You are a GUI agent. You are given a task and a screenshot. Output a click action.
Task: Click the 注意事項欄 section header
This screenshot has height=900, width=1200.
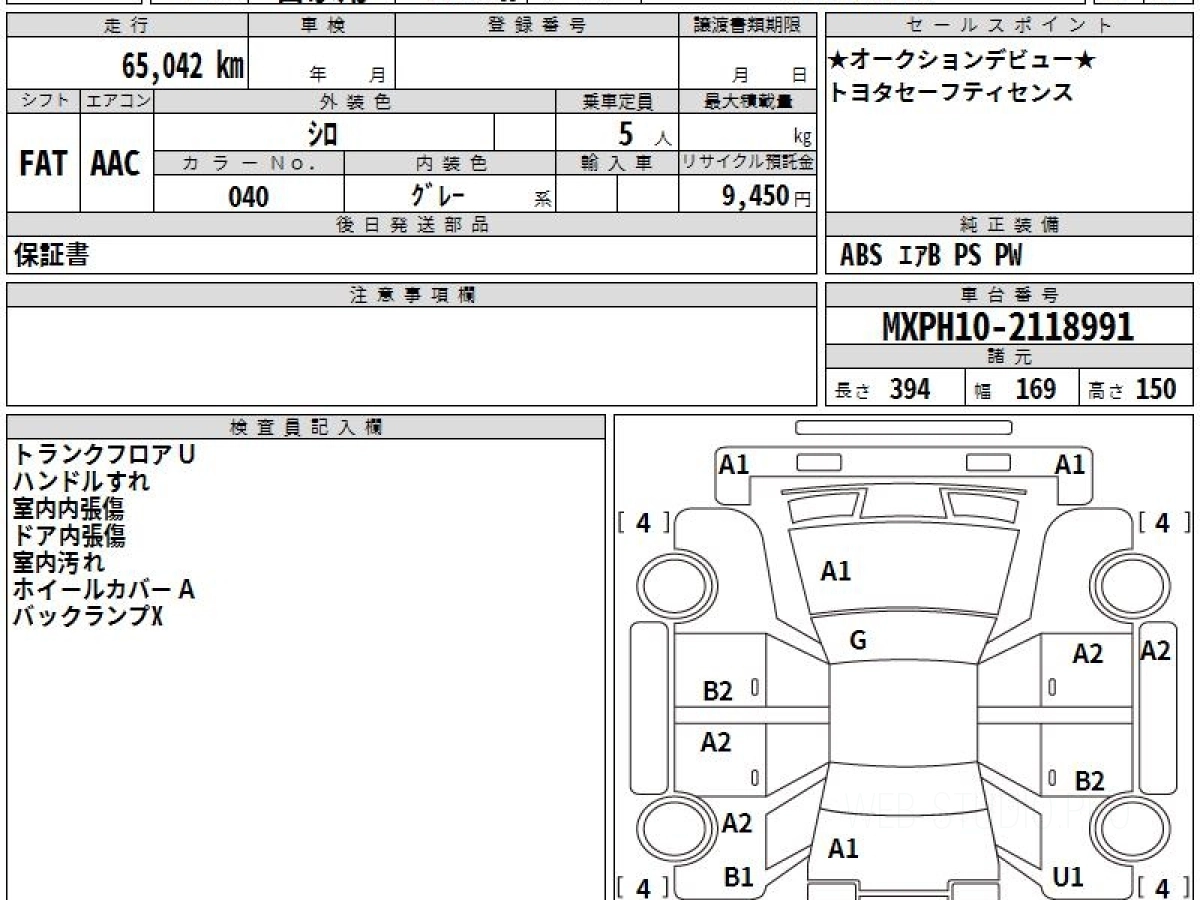(x=411, y=295)
